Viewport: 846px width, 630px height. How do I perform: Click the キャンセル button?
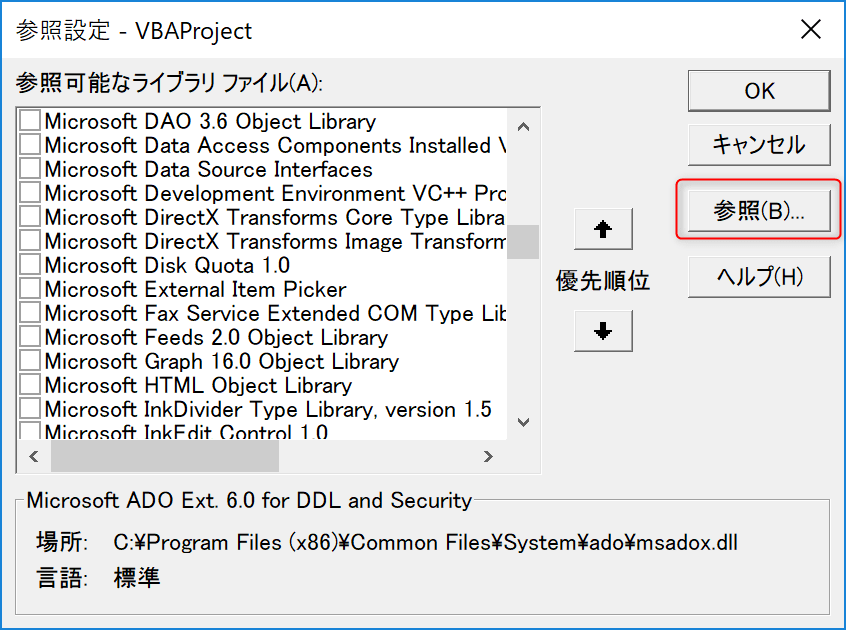click(x=758, y=145)
